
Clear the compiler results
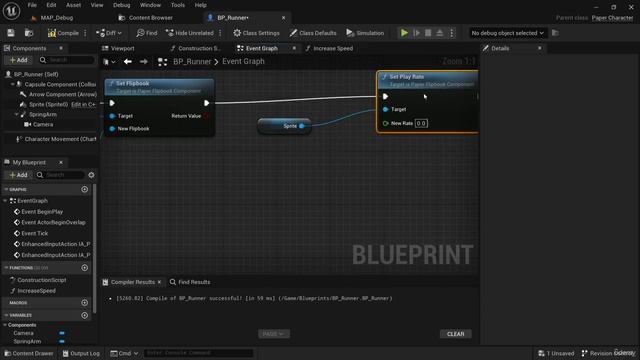pyautogui.click(x=456, y=334)
